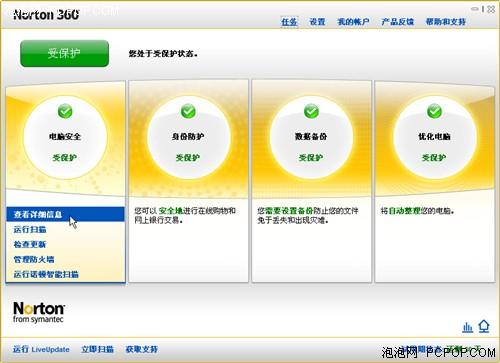
Task: Open the 任务 (Tasks) menu
Action: [x=289, y=22]
